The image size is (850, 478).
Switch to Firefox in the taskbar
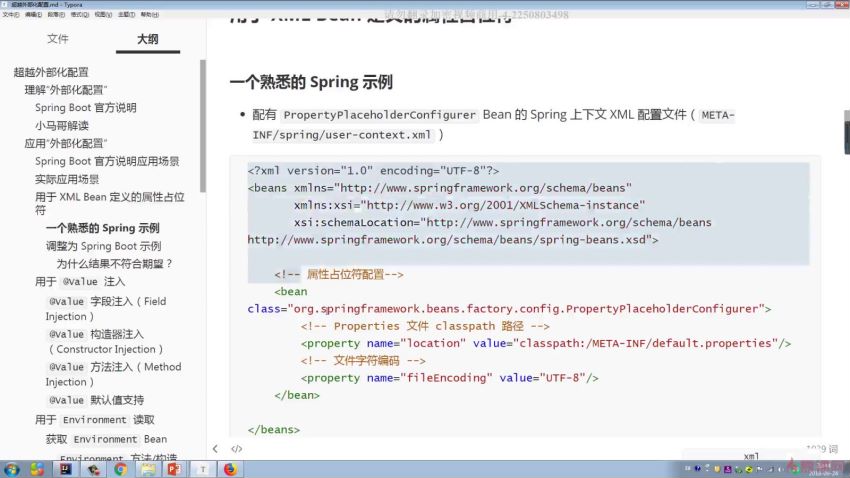pyautogui.click(x=229, y=468)
